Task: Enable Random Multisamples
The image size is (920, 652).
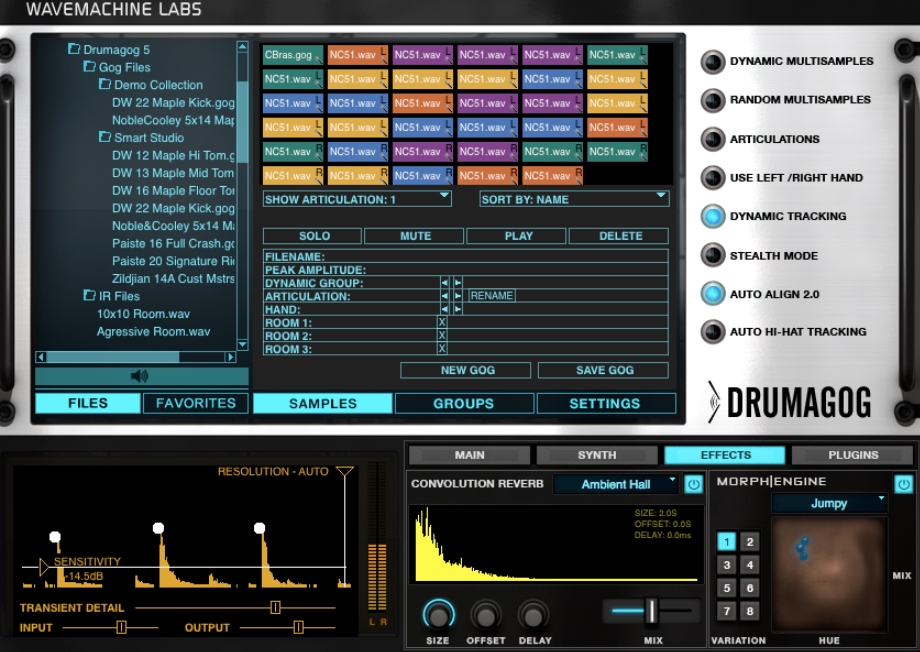Action: pyautogui.click(x=713, y=100)
